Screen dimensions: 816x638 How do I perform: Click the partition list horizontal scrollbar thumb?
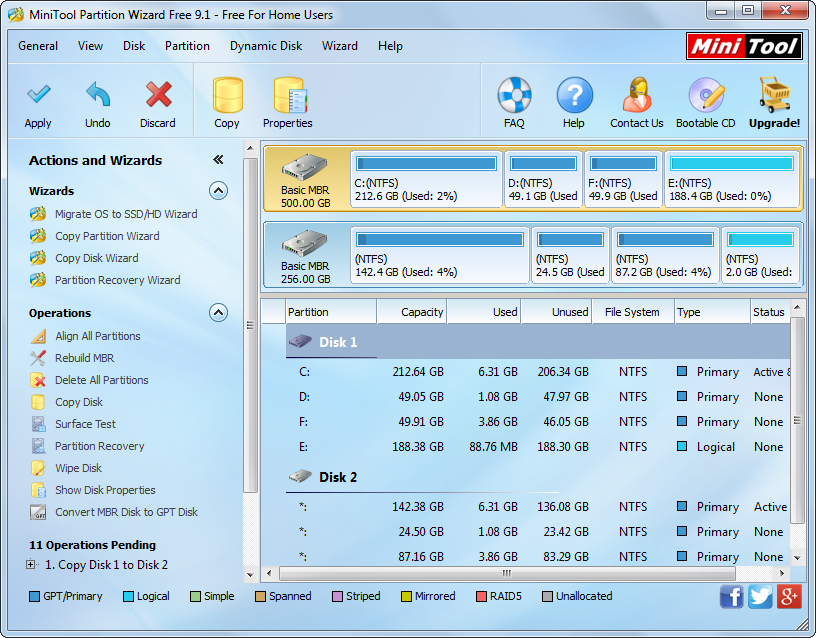(507, 573)
